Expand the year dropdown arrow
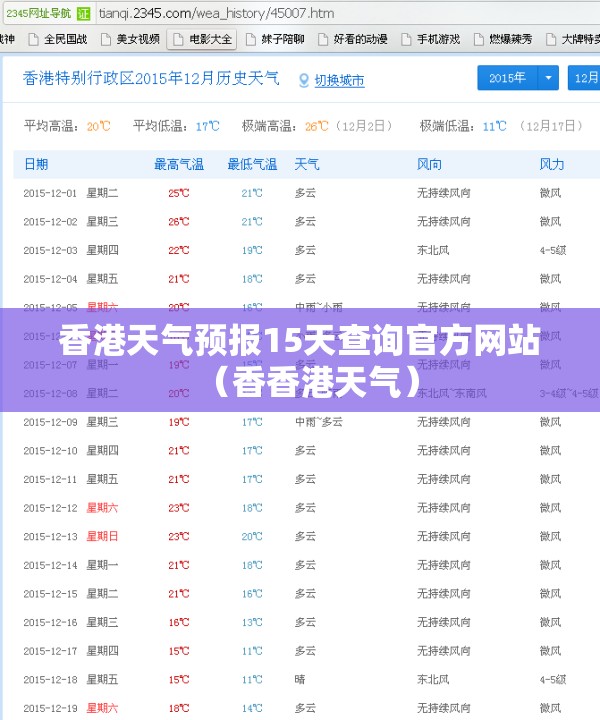This screenshot has width=600, height=720. click(548, 78)
